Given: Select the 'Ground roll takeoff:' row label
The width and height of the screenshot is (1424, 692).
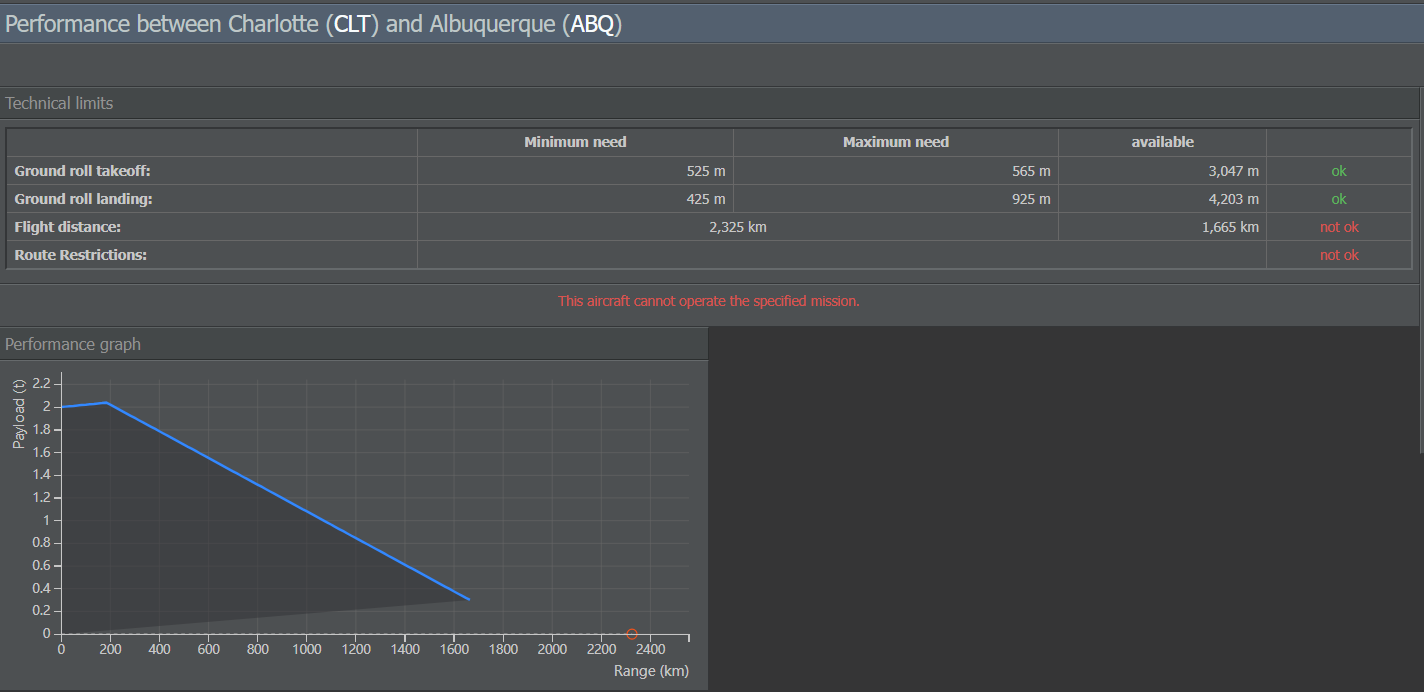Looking at the screenshot, I should point(82,171).
